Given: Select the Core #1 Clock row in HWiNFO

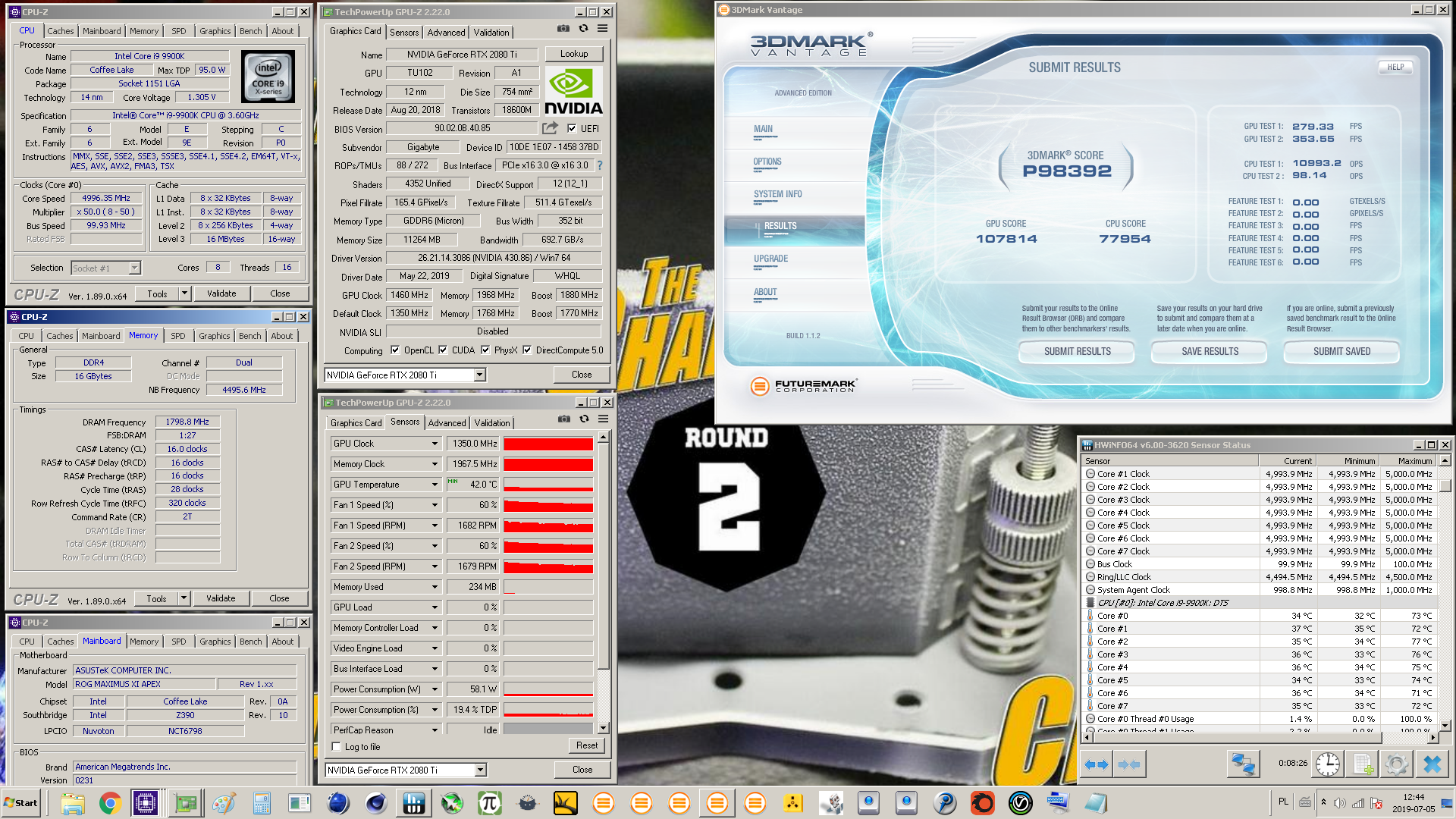Looking at the screenshot, I should click(x=1260, y=474).
